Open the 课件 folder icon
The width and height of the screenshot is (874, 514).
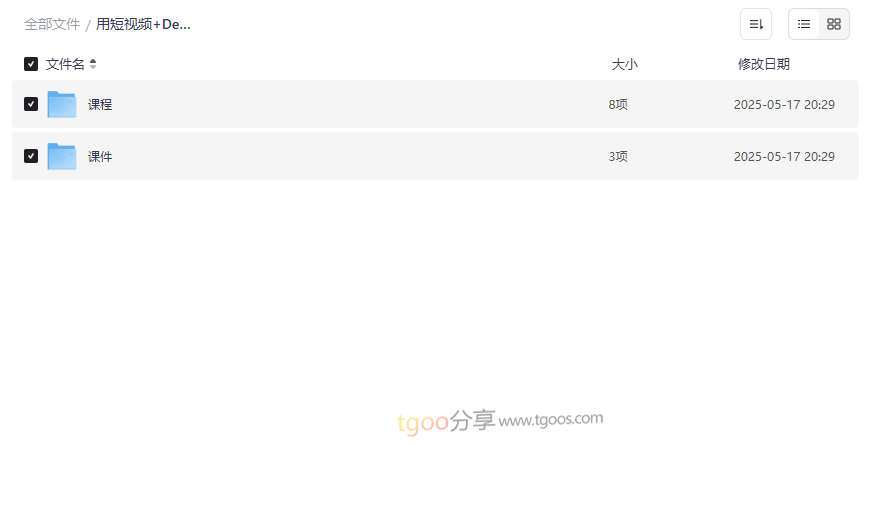(62, 156)
